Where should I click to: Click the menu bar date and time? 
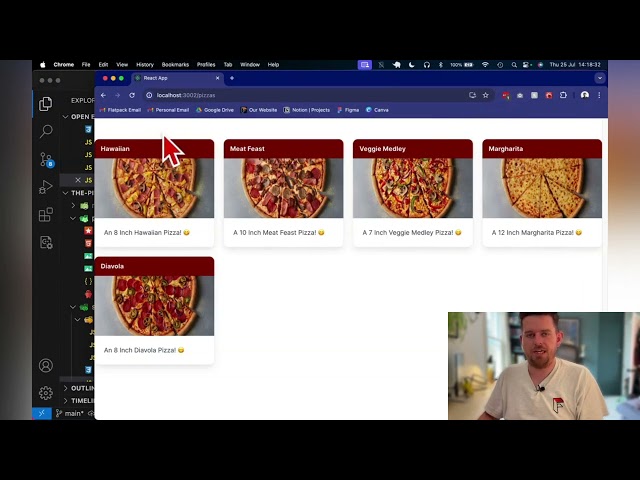tap(575, 64)
